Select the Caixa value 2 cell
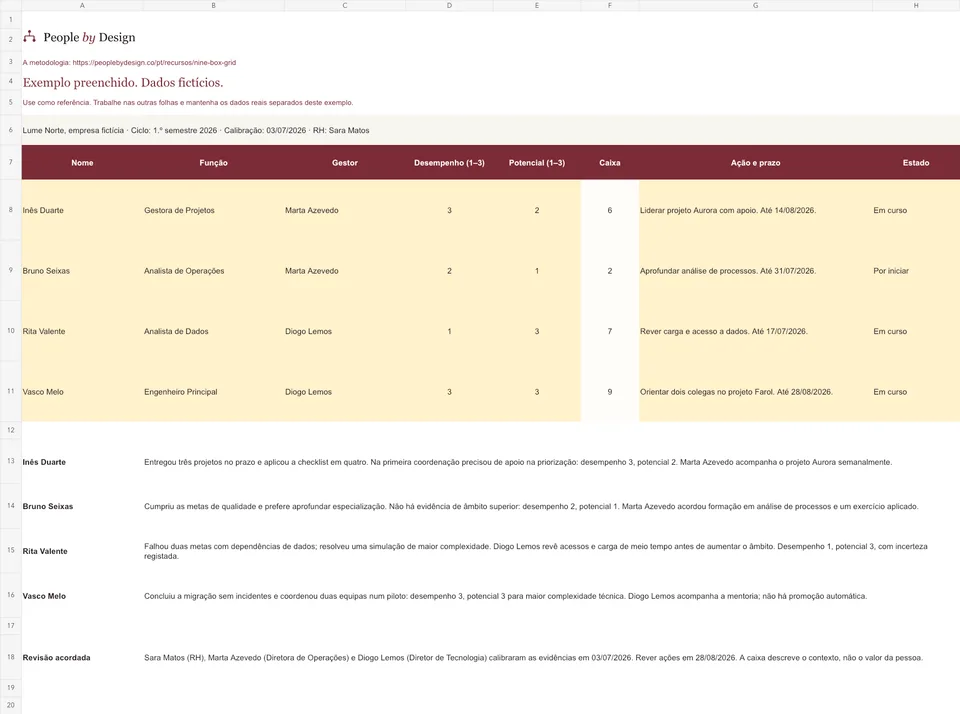The width and height of the screenshot is (960, 714). point(610,271)
